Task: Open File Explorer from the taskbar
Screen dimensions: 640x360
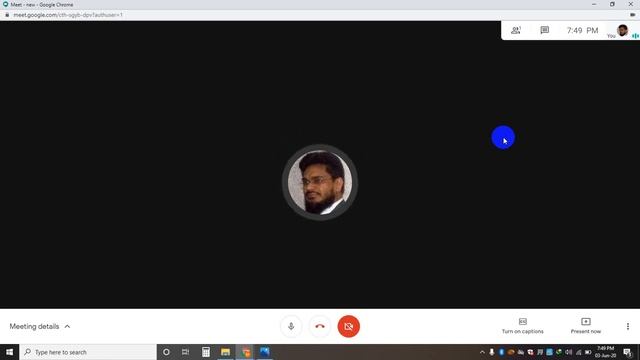Action: point(225,352)
